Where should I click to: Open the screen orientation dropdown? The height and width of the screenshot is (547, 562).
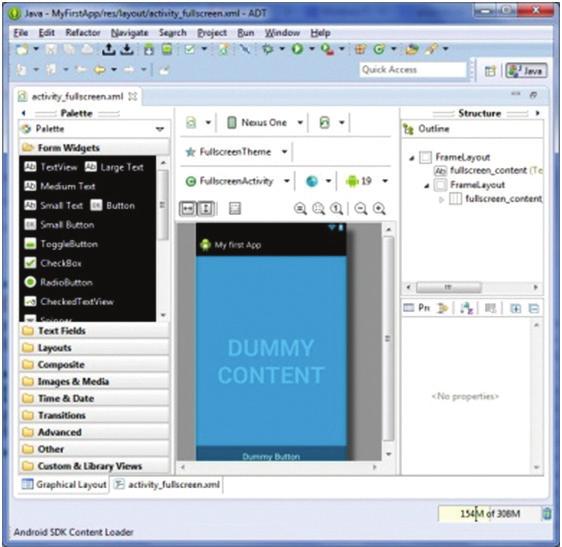pos(342,123)
